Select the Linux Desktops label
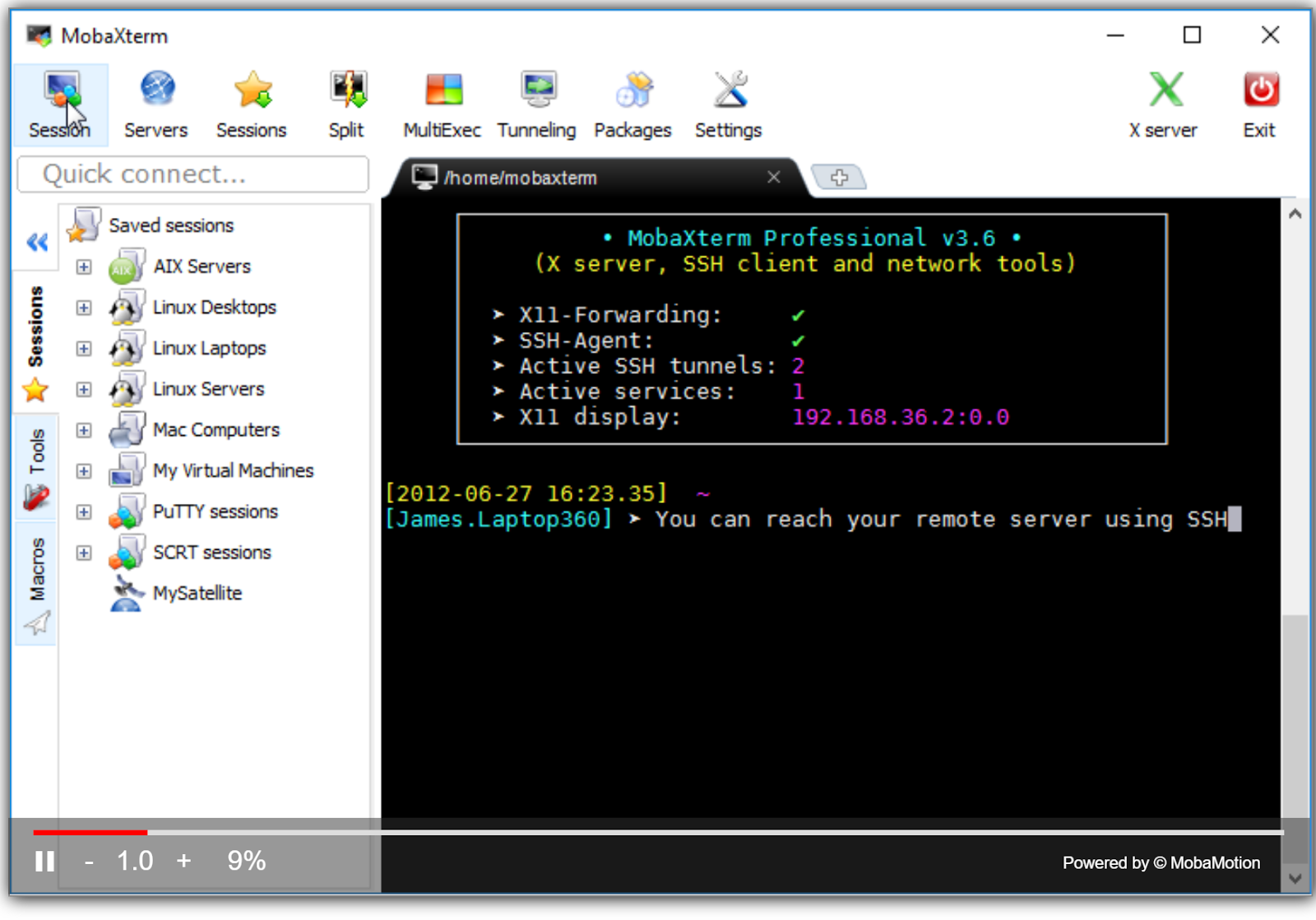 click(x=215, y=307)
